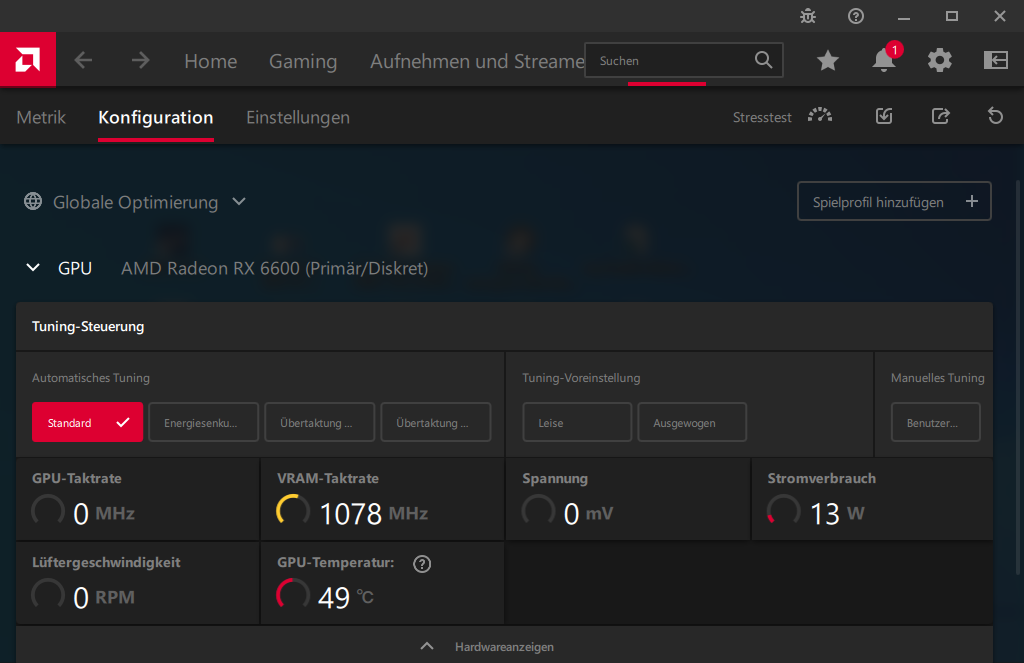This screenshot has height=663, width=1024.
Task: Select the first Übertaktung option
Action: [x=319, y=423]
